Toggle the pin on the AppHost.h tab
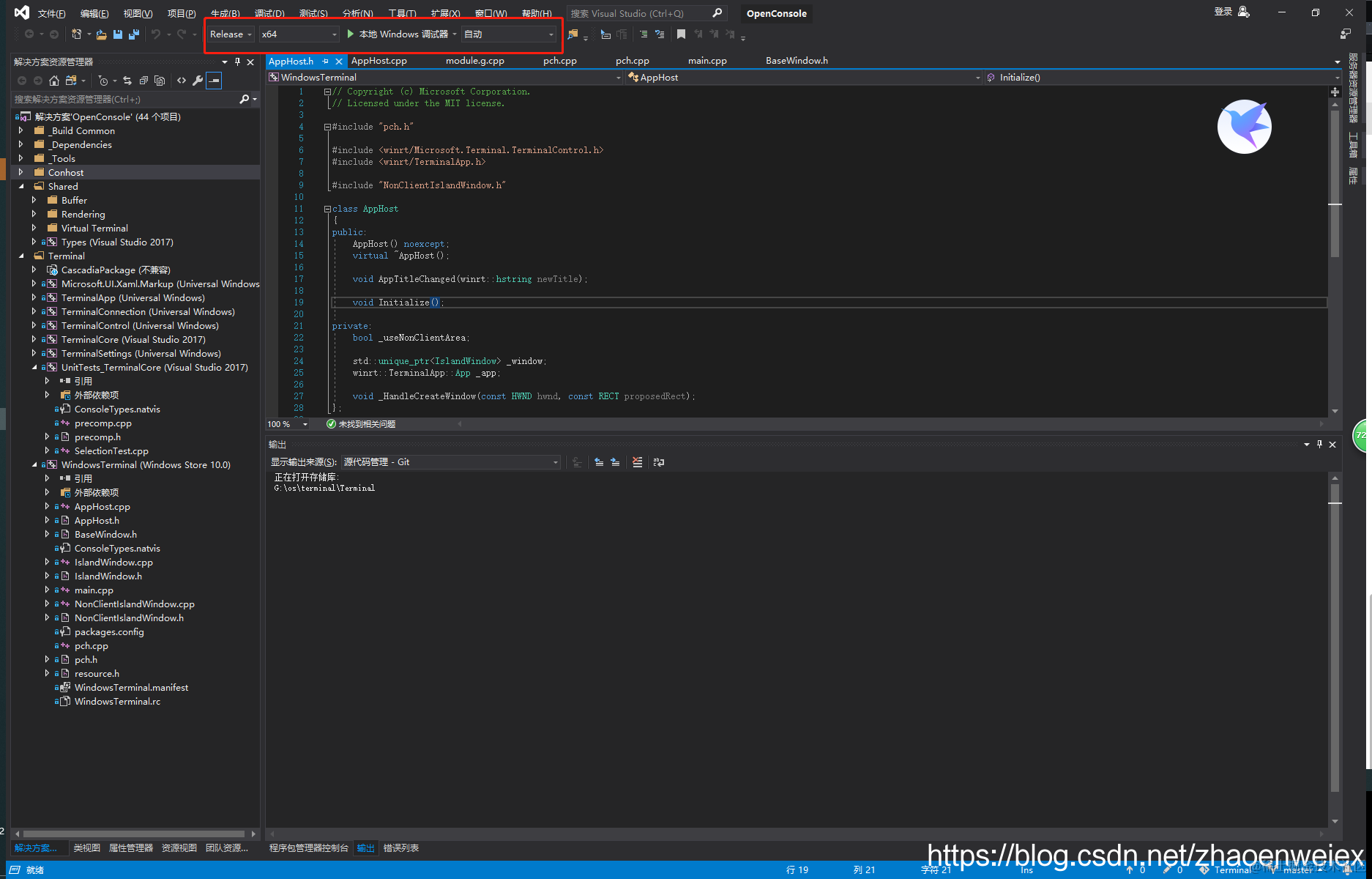 pos(326,62)
